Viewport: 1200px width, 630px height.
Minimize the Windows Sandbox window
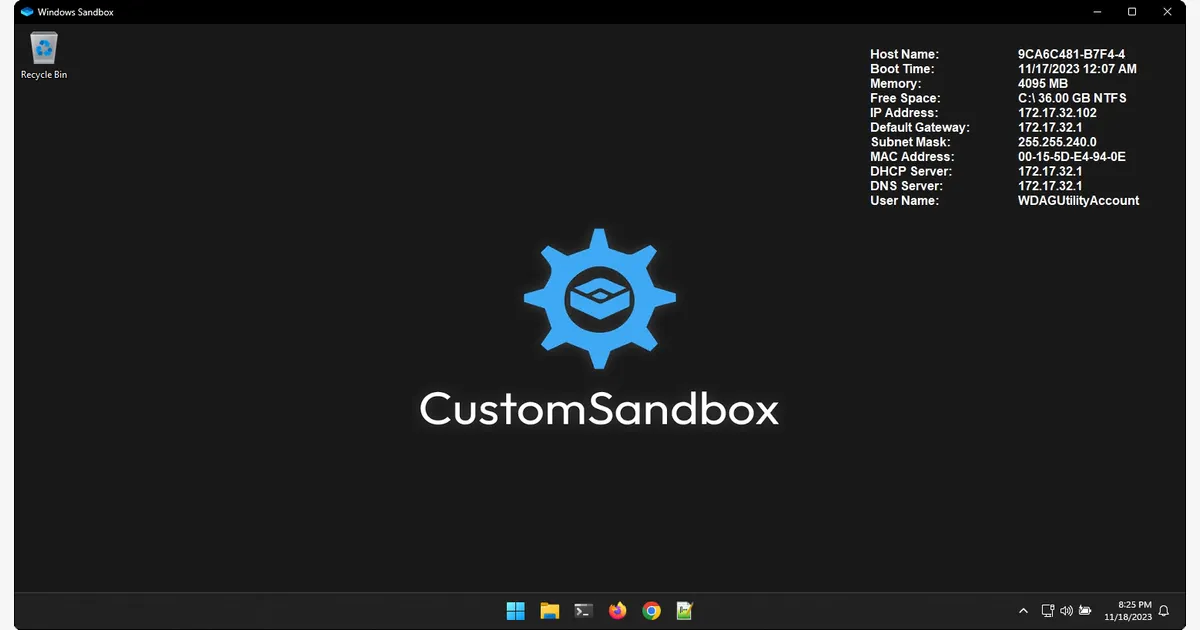[1097, 12]
